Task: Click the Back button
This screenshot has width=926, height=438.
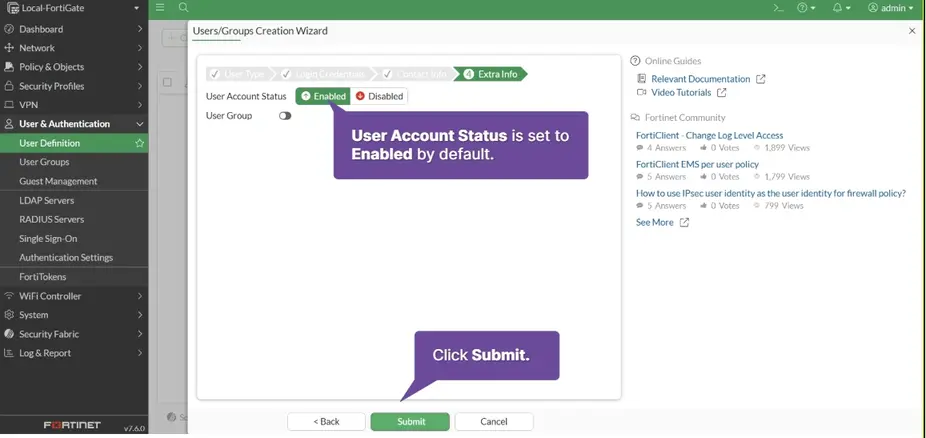Action: click(327, 421)
